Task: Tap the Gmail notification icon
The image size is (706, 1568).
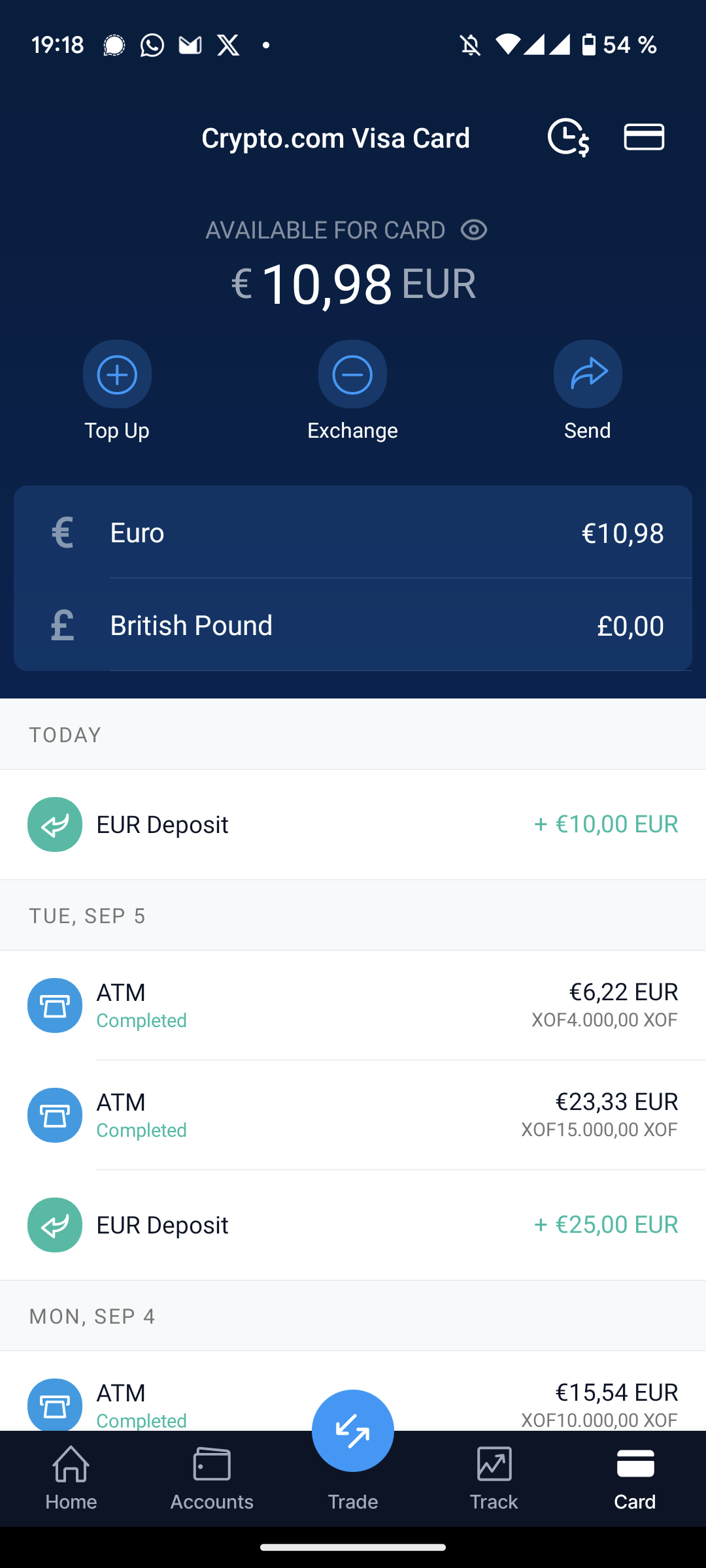Action: coord(190,45)
